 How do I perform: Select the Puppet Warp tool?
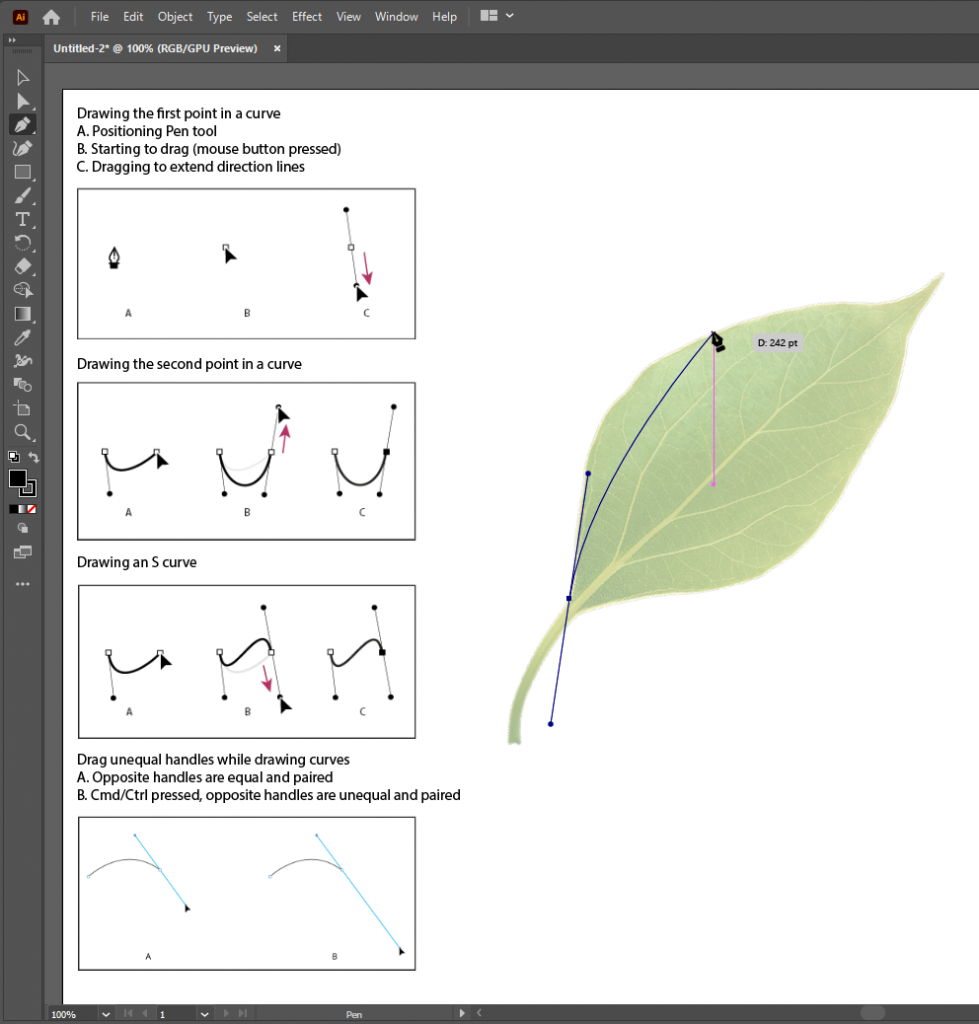pyautogui.click(x=23, y=361)
